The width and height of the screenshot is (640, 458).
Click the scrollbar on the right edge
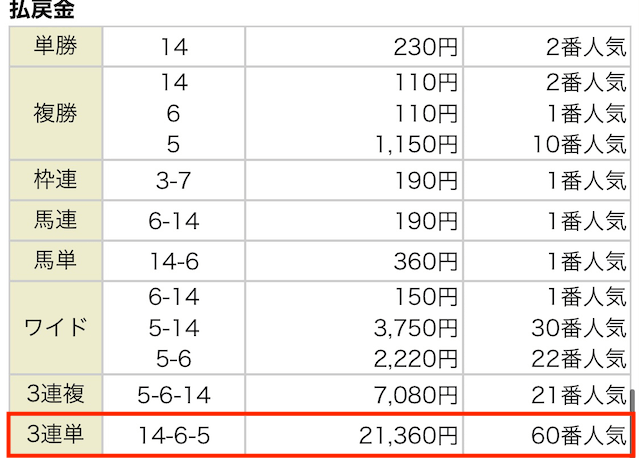coord(632,401)
